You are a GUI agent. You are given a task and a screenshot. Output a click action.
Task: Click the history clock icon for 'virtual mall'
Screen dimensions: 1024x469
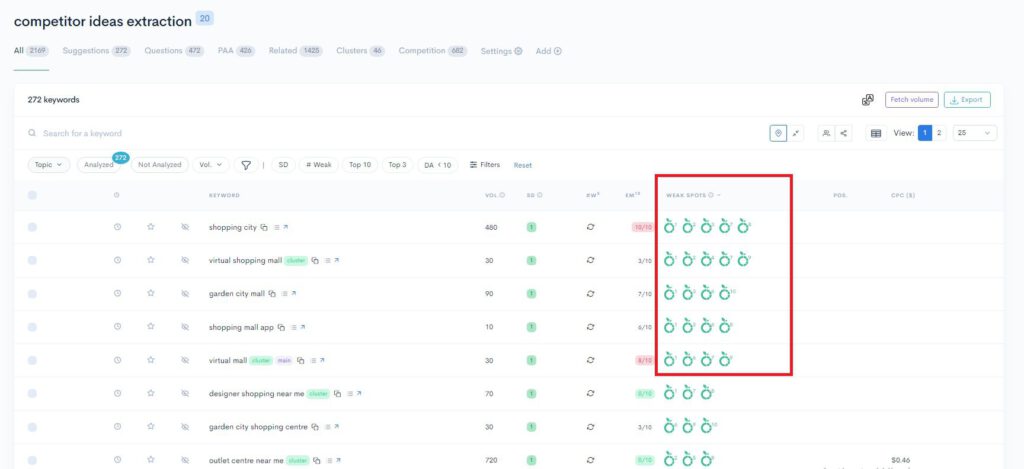point(118,360)
